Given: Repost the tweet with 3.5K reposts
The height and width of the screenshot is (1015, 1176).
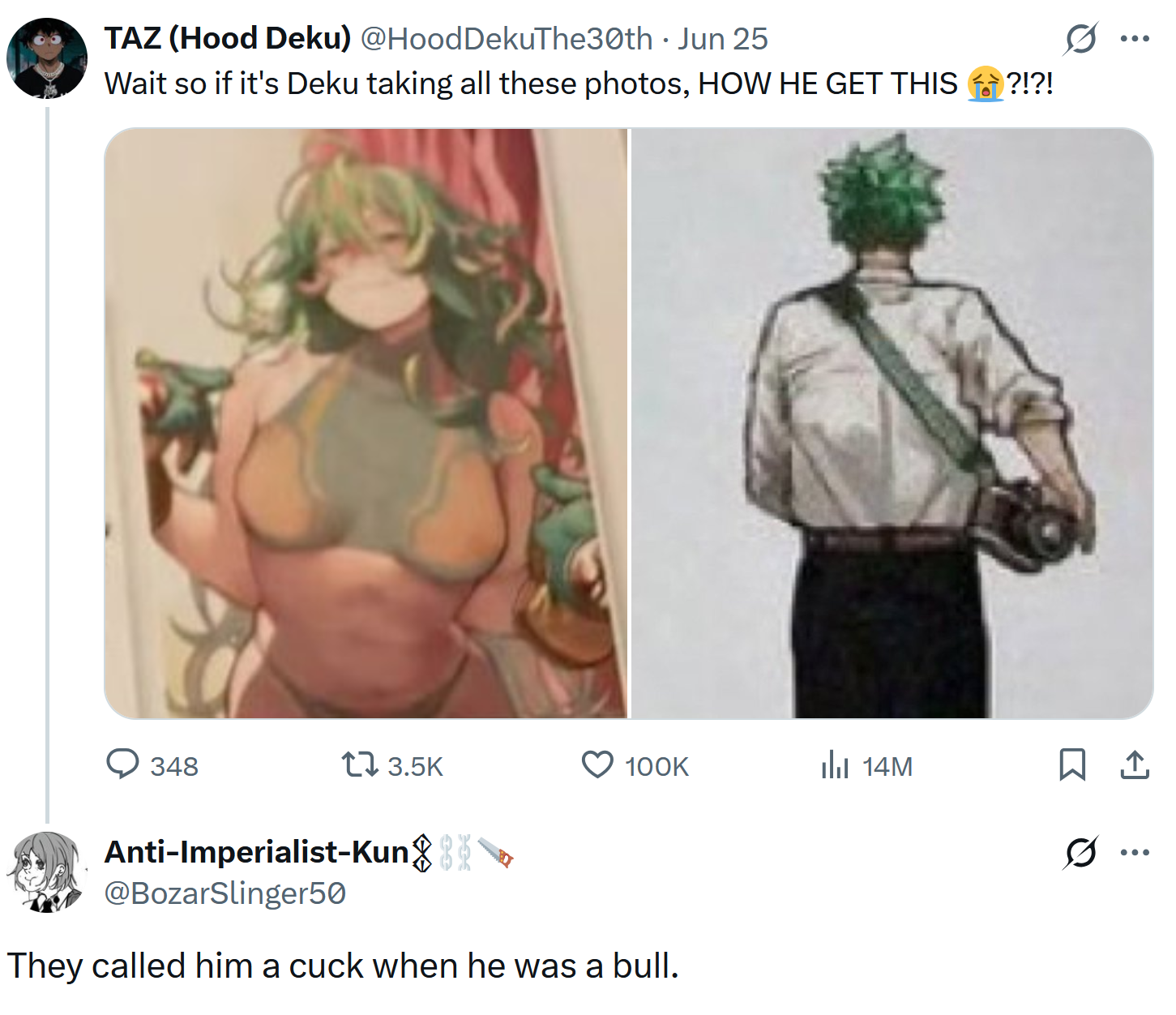Looking at the screenshot, I should (392, 765).
